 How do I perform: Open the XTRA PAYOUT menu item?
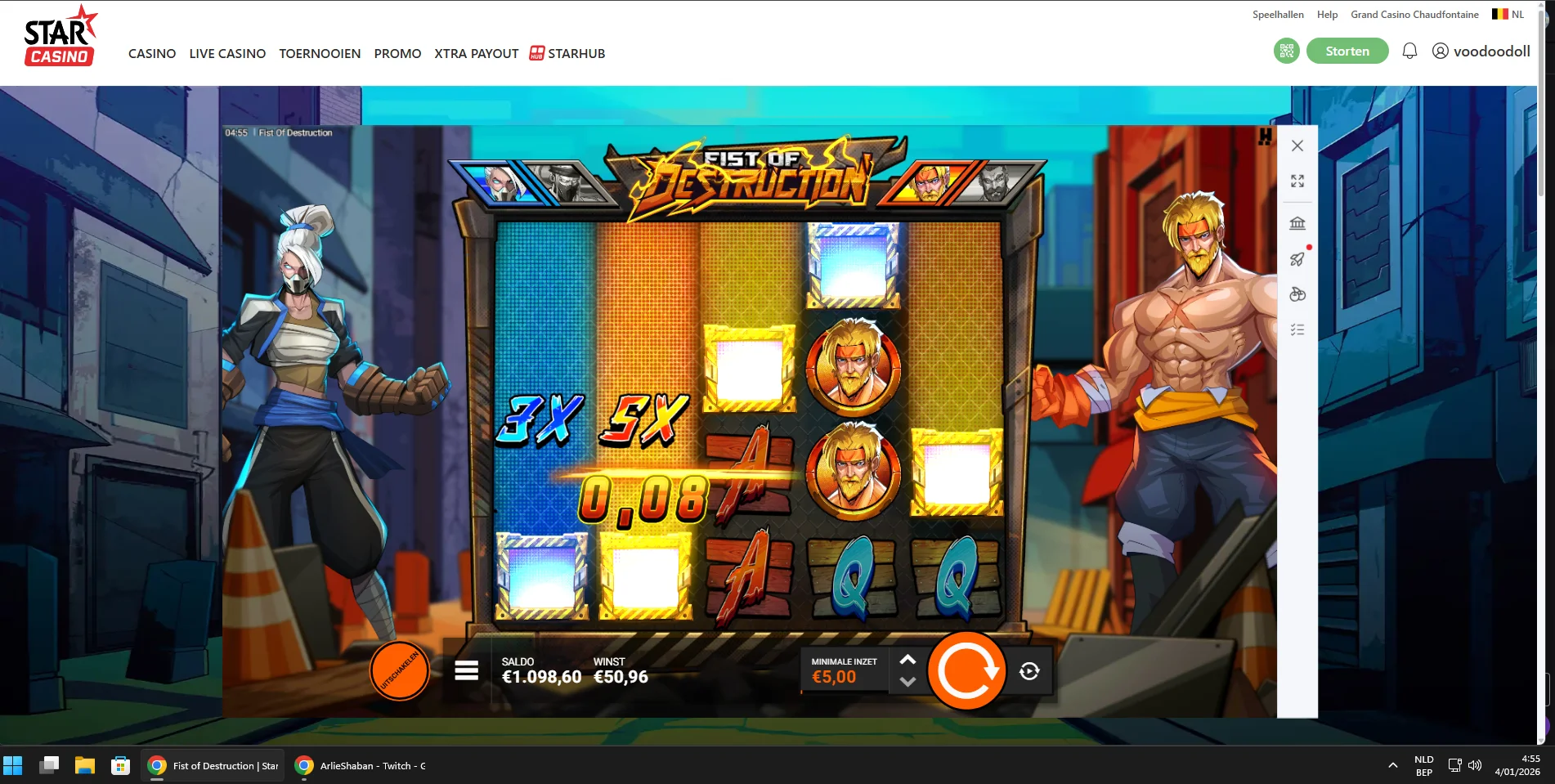coord(477,53)
